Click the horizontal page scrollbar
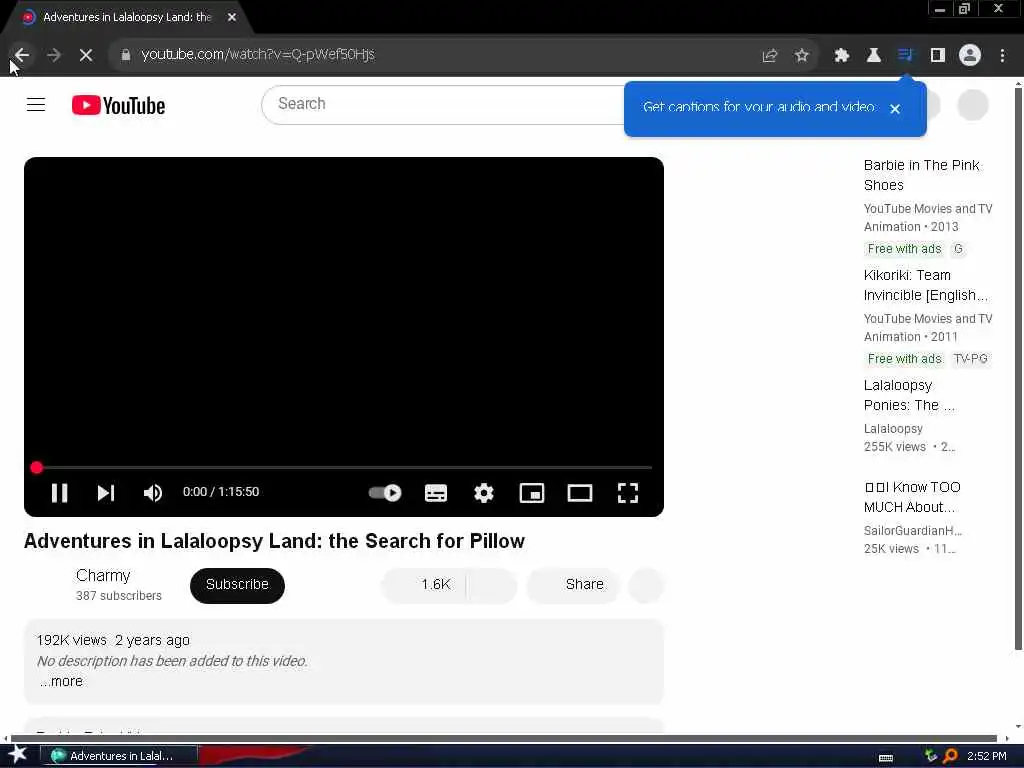Screen dimensions: 1024x768 pyautogui.click(x=503, y=739)
